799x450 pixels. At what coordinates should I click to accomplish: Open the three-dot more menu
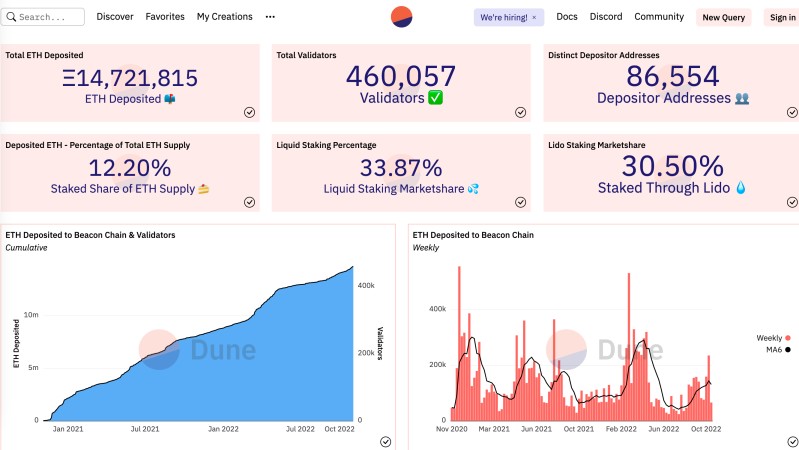click(270, 17)
